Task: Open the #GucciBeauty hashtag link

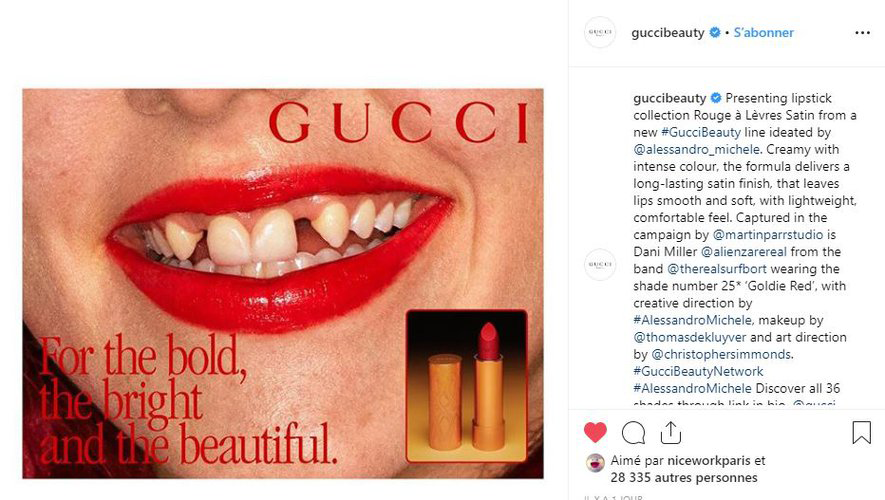Action: (x=700, y=133)
